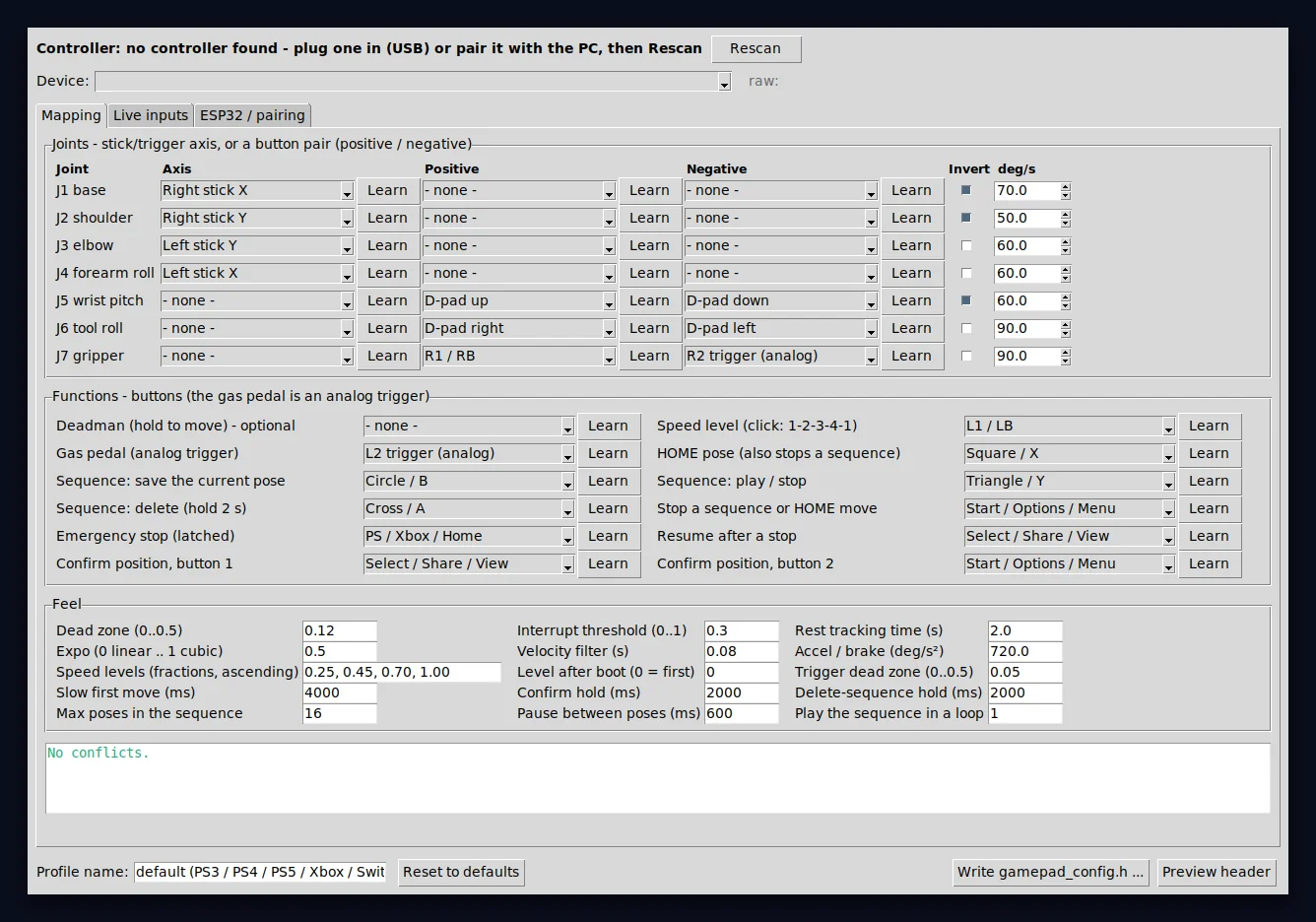Learn the Sequence play / stop button
This screenshot has height=922, width=1316.
[x=1209, y=481]
